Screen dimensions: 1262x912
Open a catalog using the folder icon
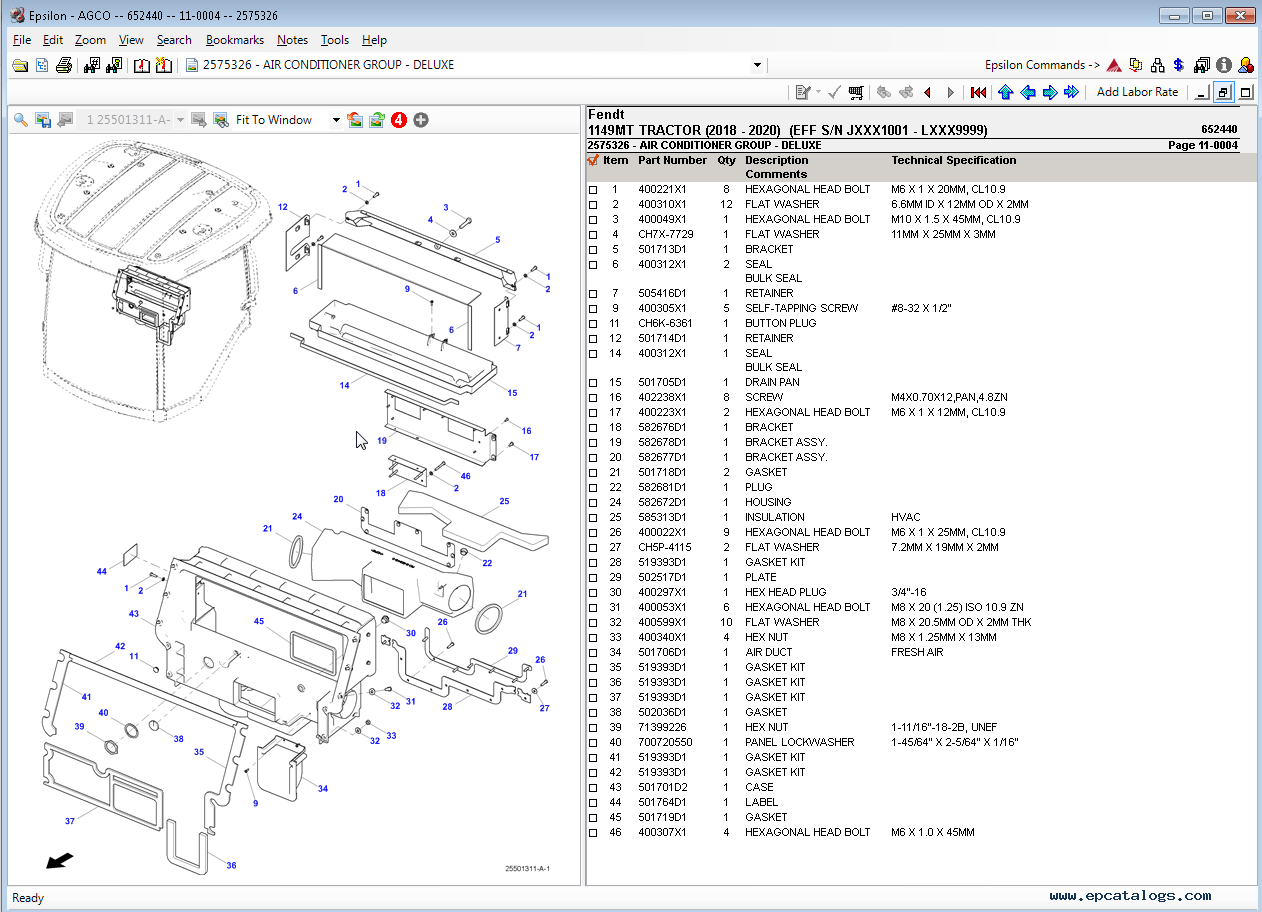click(19, 64)
